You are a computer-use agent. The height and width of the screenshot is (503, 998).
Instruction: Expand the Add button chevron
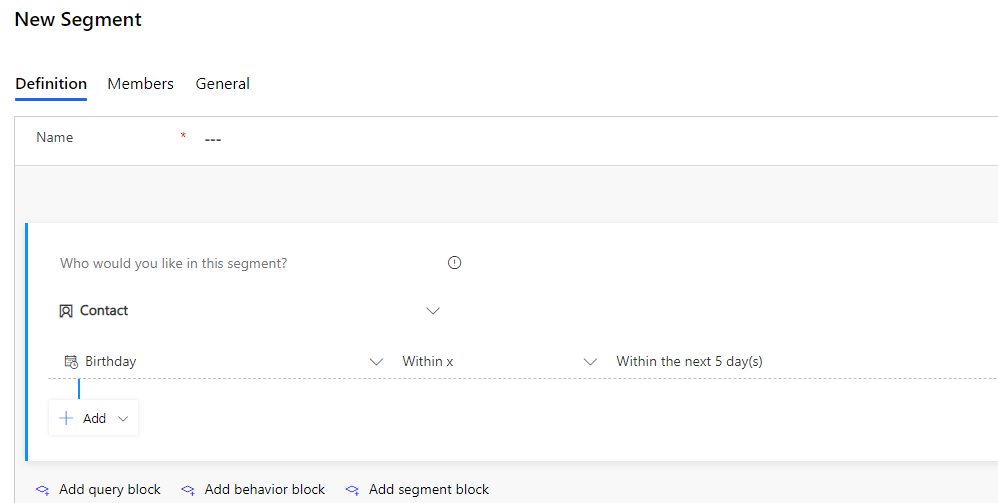click(x=123, y=418)
